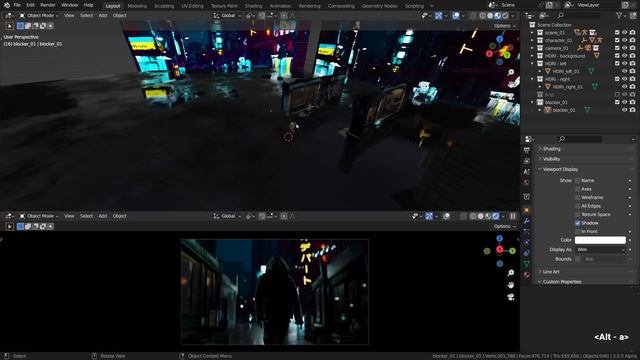This screenshot has width=640, height=360.
Task: Enable the Show Name checkbox
Action: tap(578, 180)
